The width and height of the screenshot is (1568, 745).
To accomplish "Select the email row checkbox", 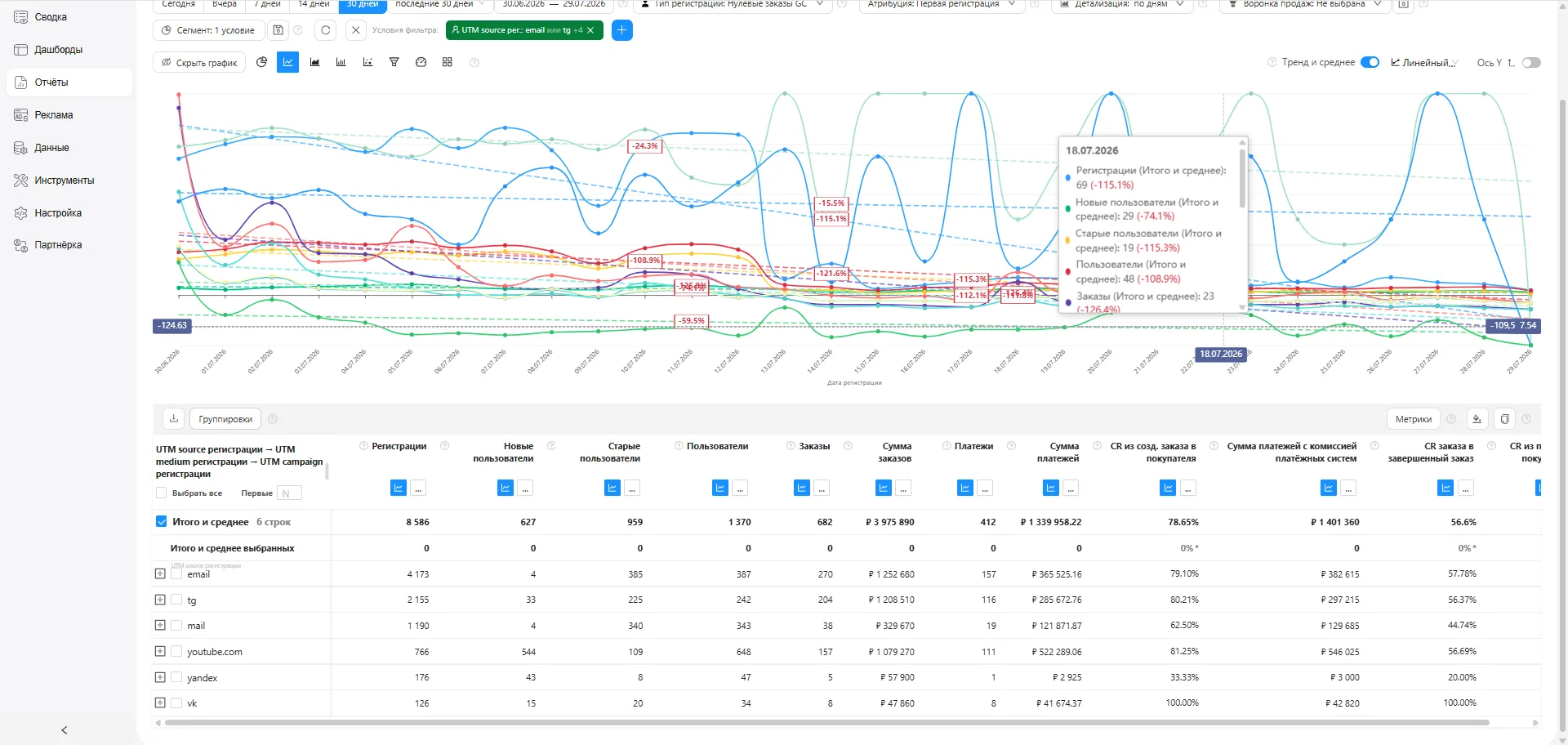I will pos(176,573).
